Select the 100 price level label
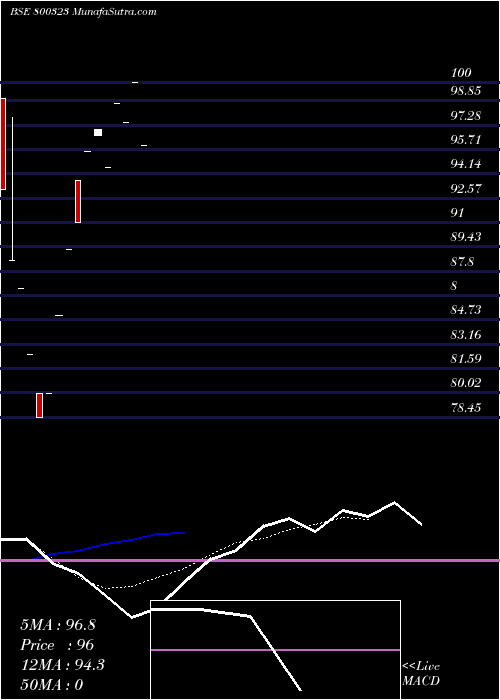 pos(461,73)
